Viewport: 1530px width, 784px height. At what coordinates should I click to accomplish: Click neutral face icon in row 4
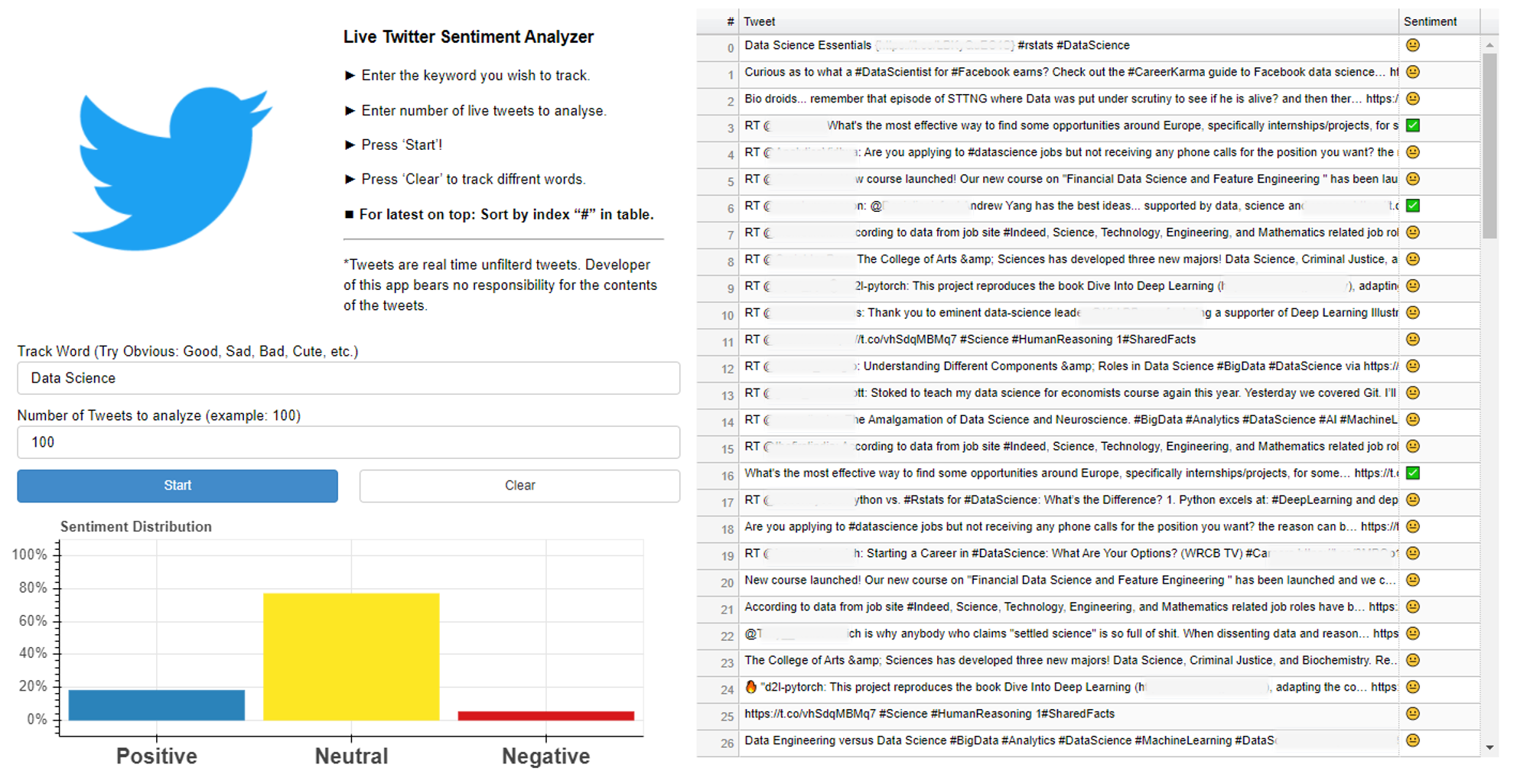click(x=1413, y=152)
